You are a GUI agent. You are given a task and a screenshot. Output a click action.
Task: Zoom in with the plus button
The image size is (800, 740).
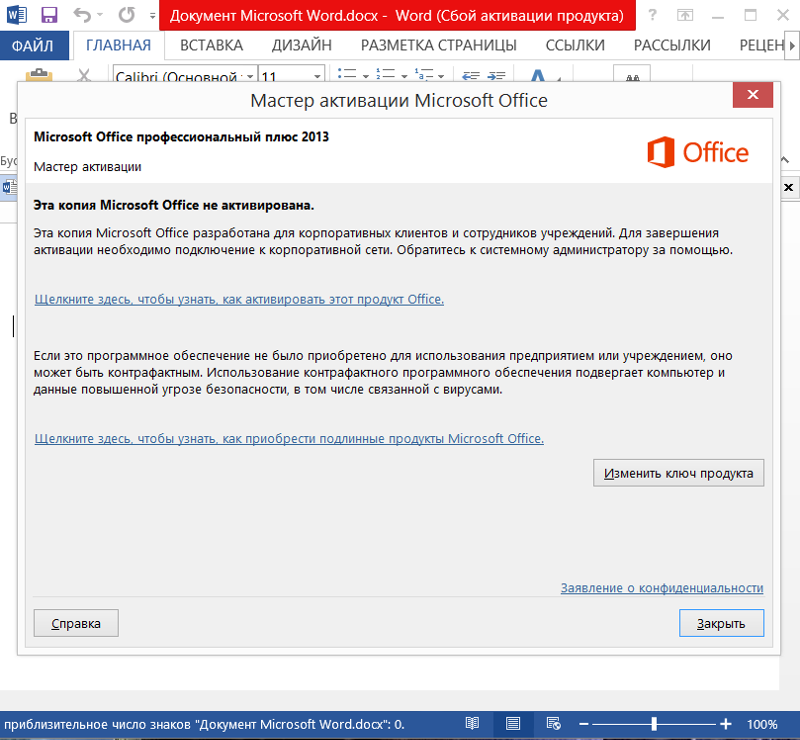click(x=726, y=724)
